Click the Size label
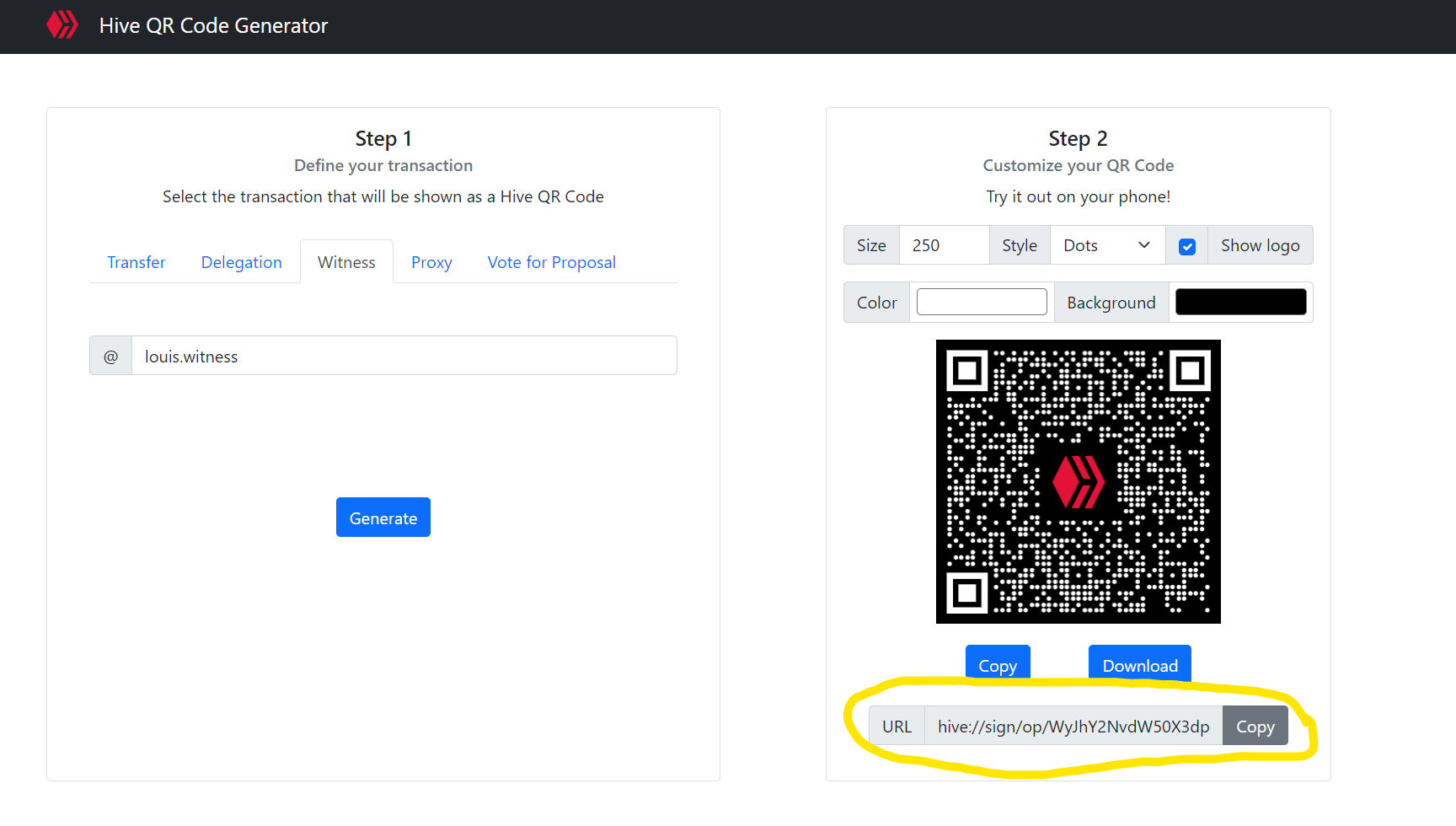 pyautogui.click(x=871, y=245)
